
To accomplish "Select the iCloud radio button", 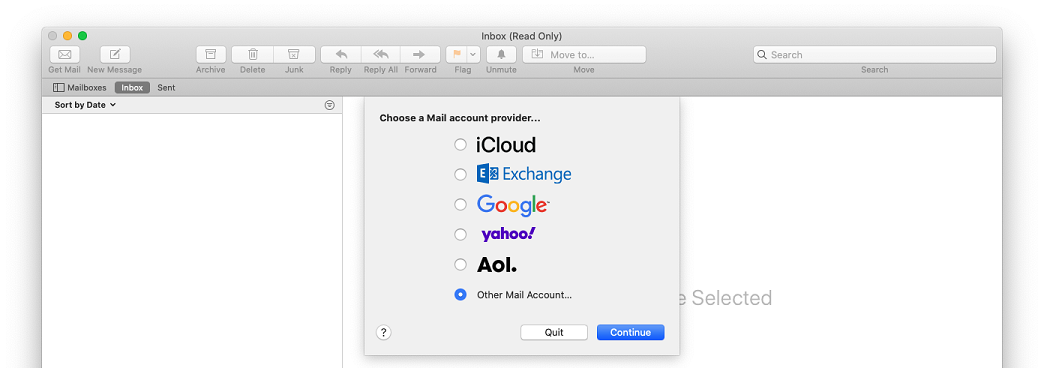I will [x=460, y=144].
